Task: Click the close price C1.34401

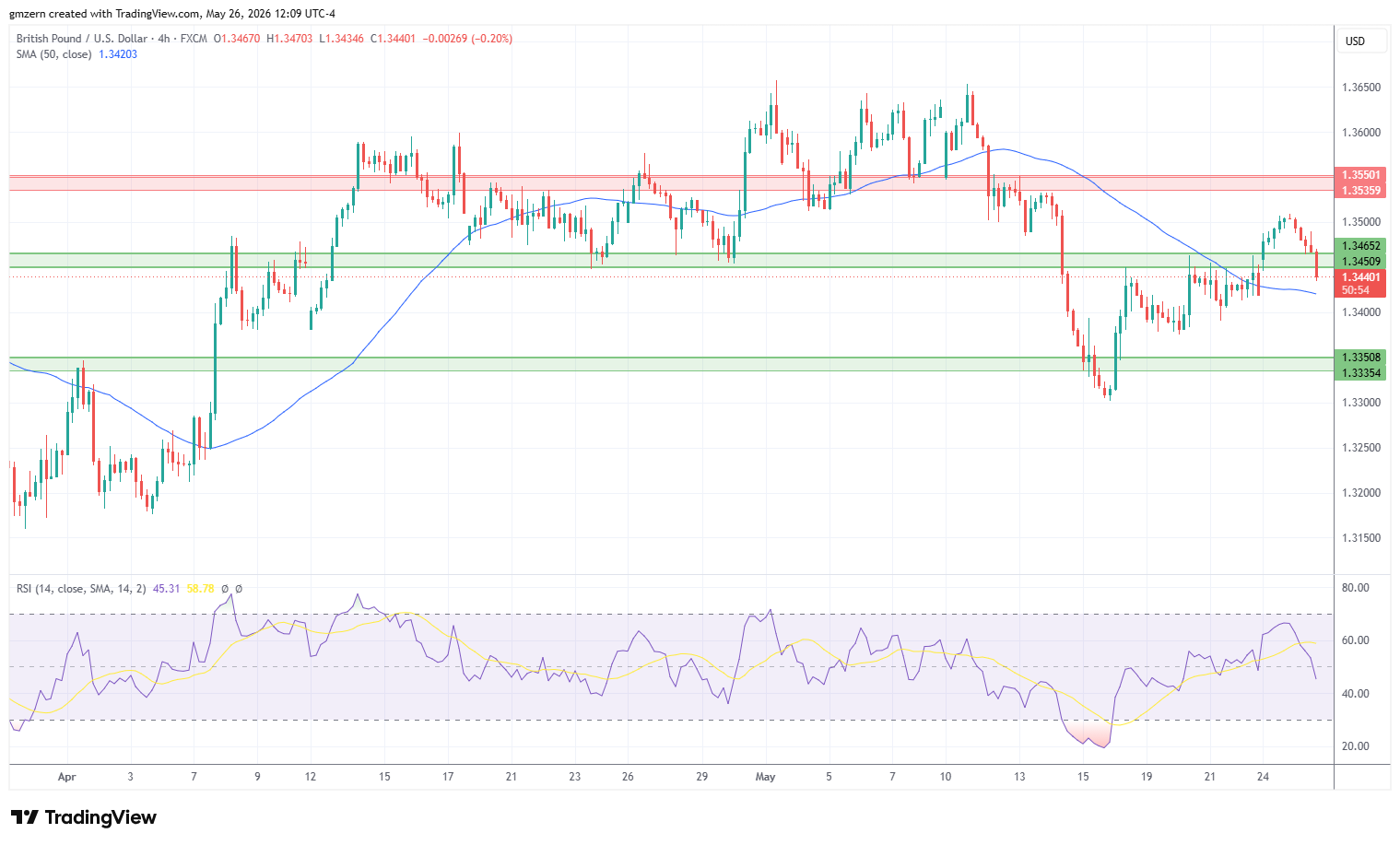Action: [x=394, y=39]
